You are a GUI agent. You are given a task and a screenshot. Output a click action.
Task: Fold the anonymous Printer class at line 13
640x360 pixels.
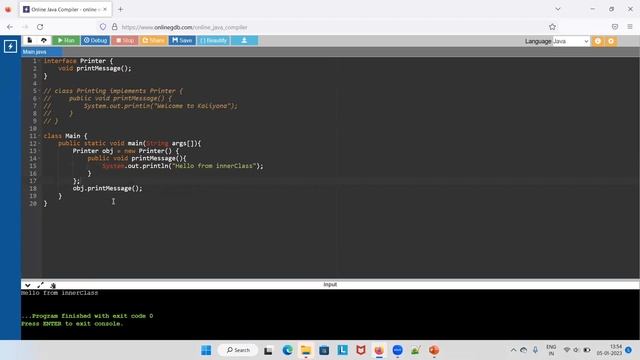pyautogui.click(x=39, y=151)
